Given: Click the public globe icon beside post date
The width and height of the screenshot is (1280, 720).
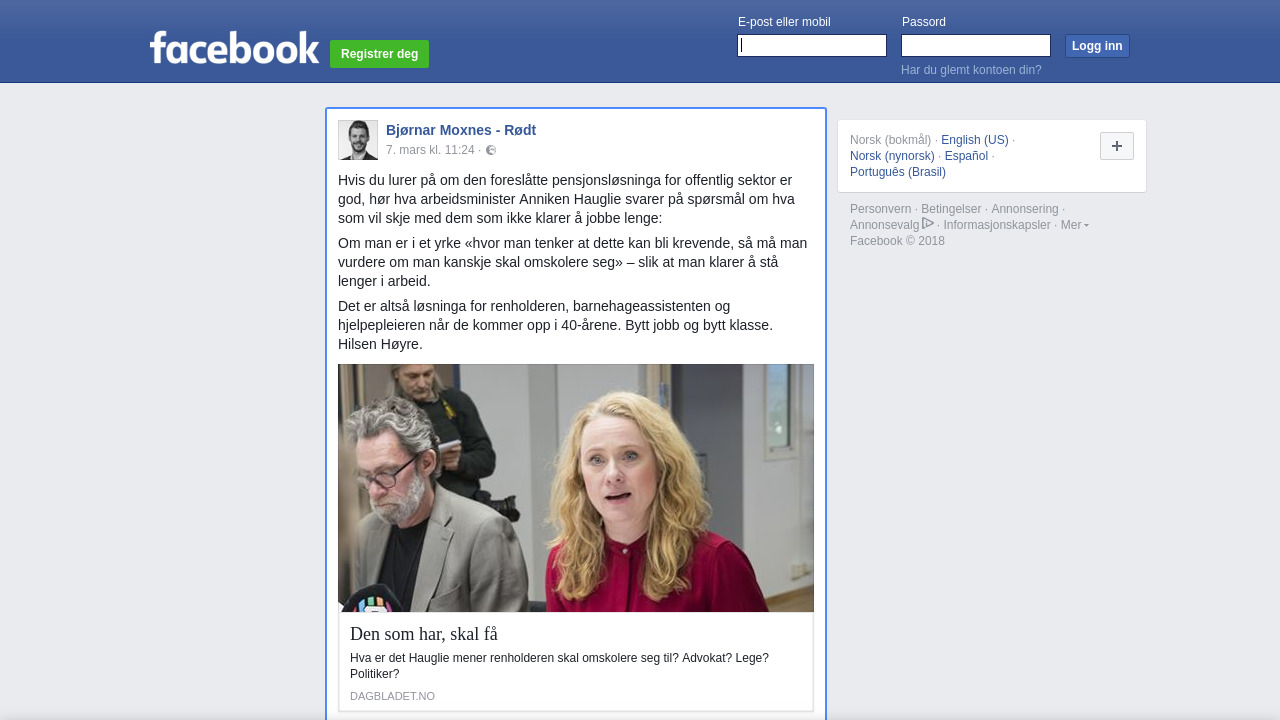Looking at the screenshot, I should coord(491,150).
